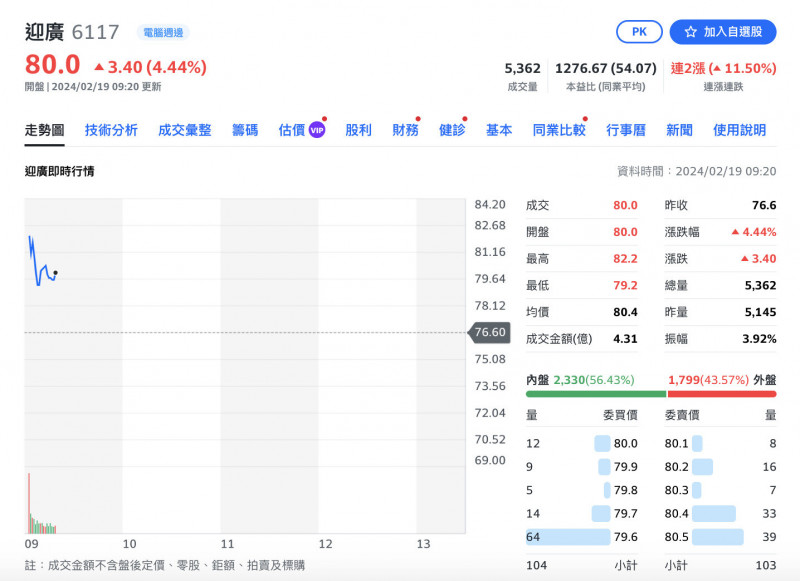Screen dimensions: 800x581
Task: Click the 成交金額(億) value 4.31
Action: [x=626, y=339]
